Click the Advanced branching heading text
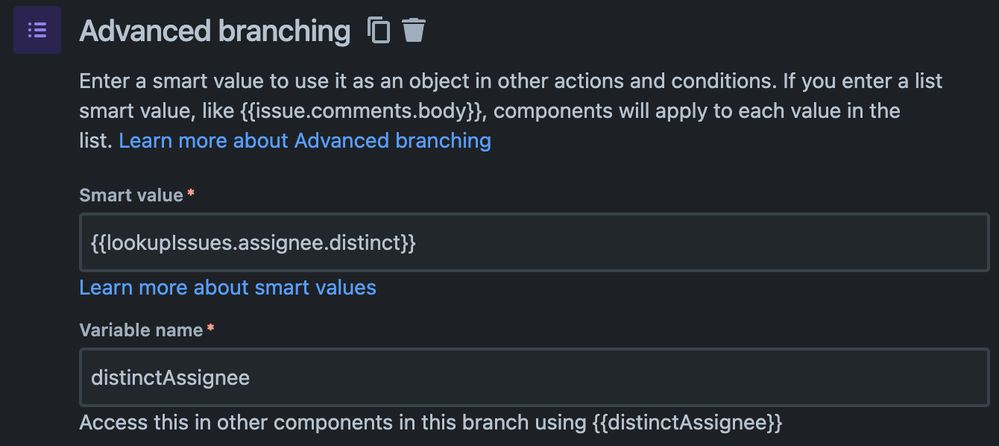 click(x=214, y=31)
